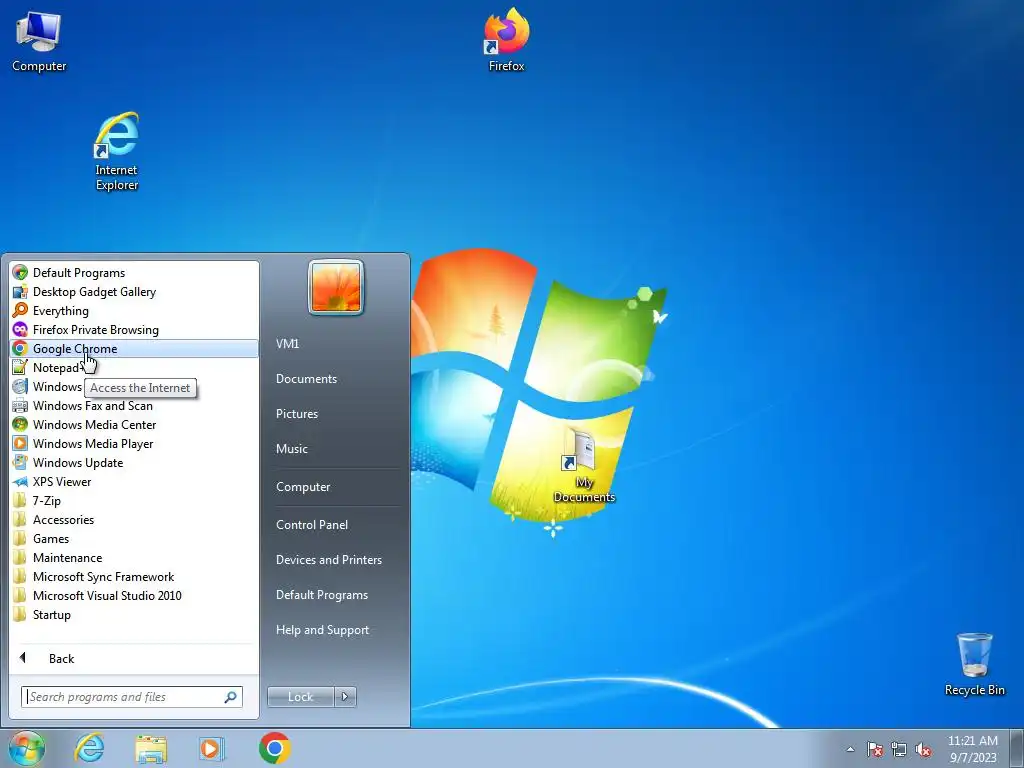Click the Action Center flag icon
The height and width of the screenshot is (768, 1024).
pos(875,749)
